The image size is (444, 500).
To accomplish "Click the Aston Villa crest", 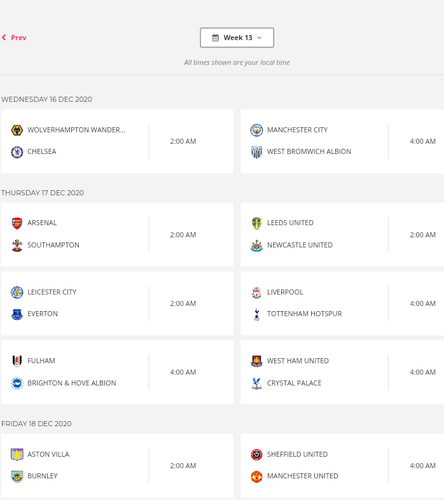I will [17, 454].
